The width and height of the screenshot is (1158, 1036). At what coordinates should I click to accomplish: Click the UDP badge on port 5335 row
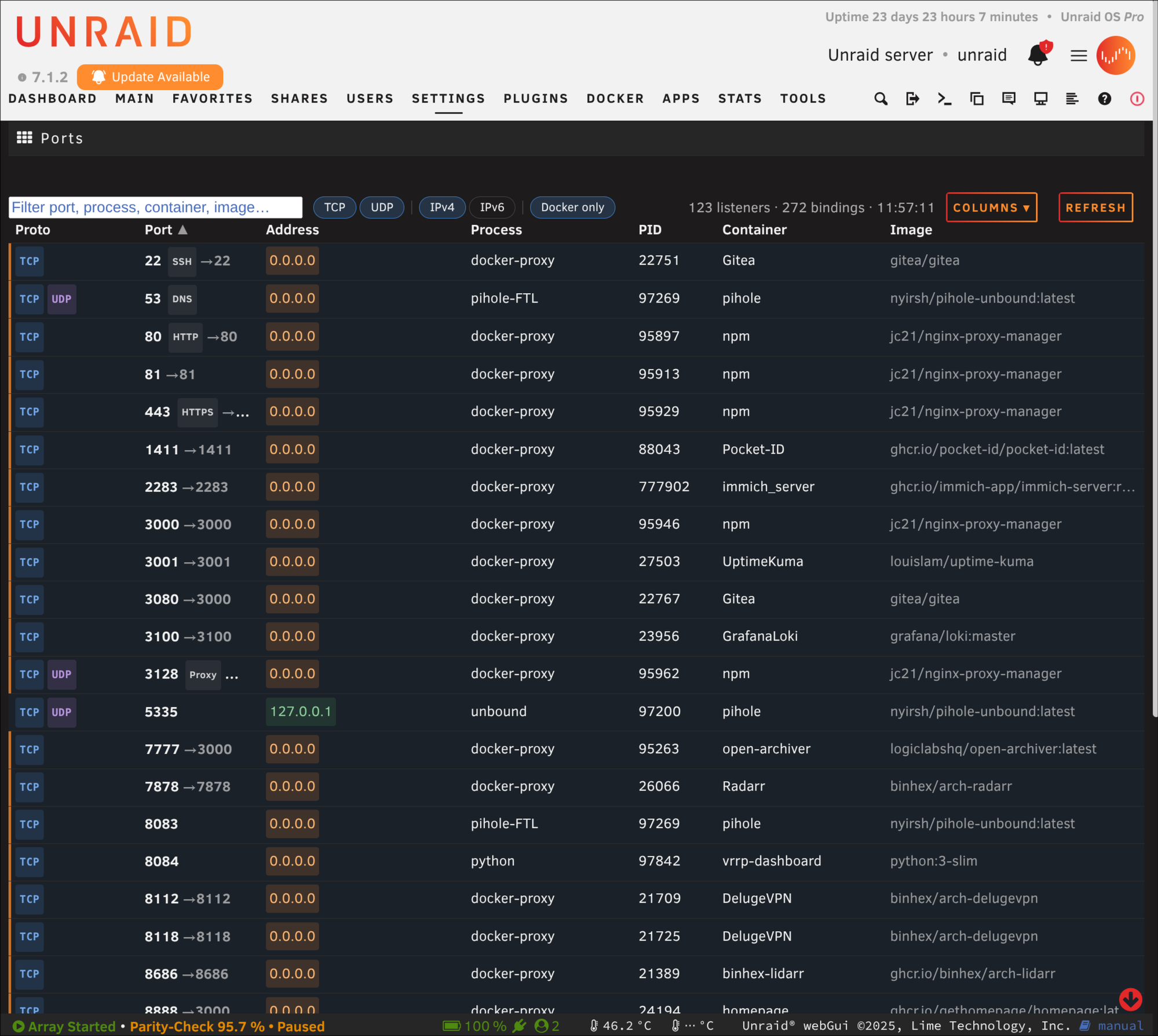[x=61, y=712]
